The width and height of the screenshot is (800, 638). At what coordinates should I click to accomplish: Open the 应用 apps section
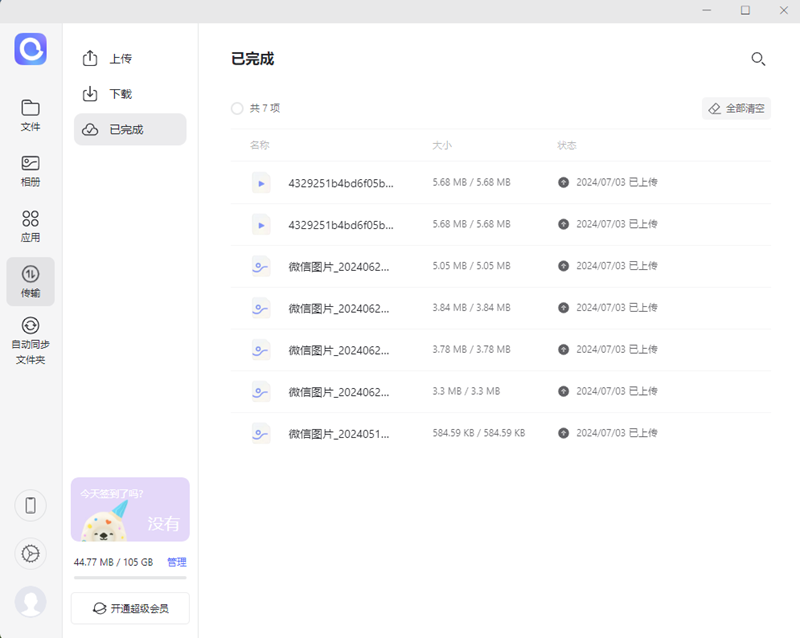point(31,224)
